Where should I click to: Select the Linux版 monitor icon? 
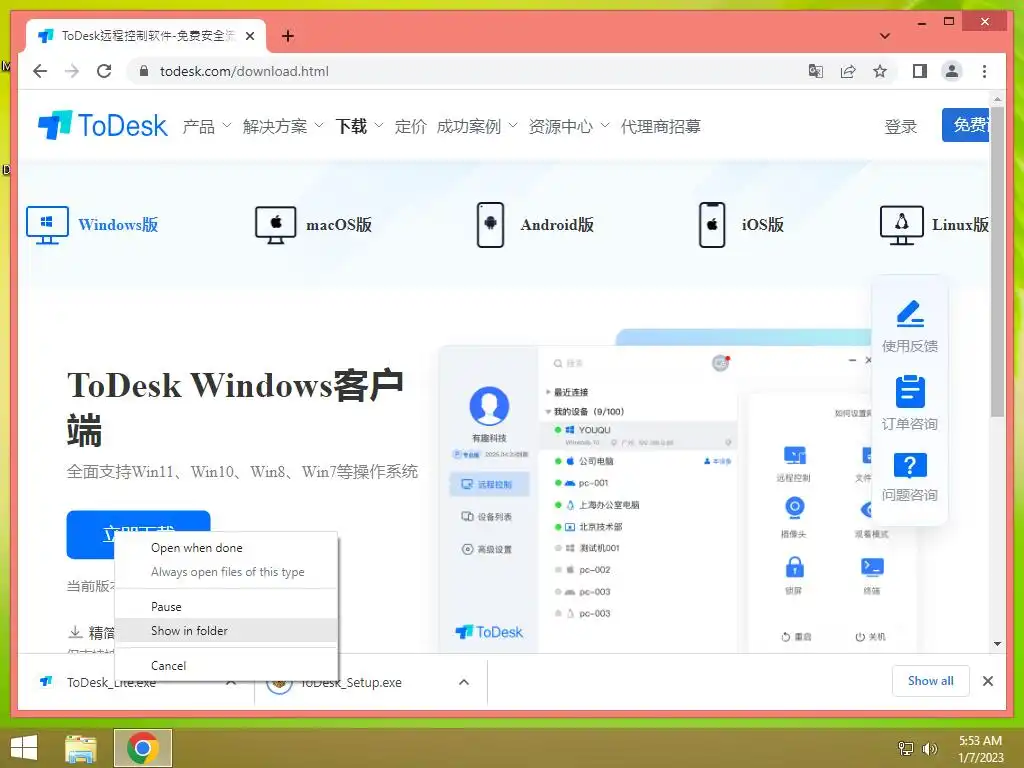pyautogui.click(x=901, y=225)
